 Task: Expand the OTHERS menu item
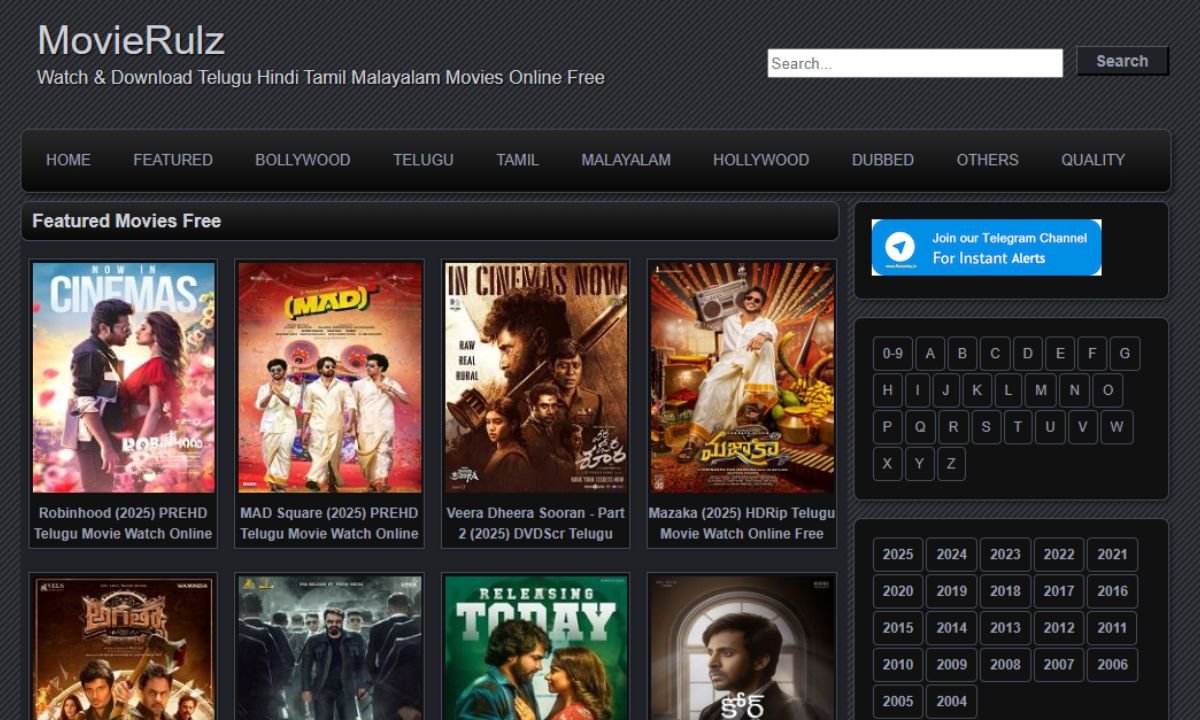pyautogui.click(x=987, y=160)
